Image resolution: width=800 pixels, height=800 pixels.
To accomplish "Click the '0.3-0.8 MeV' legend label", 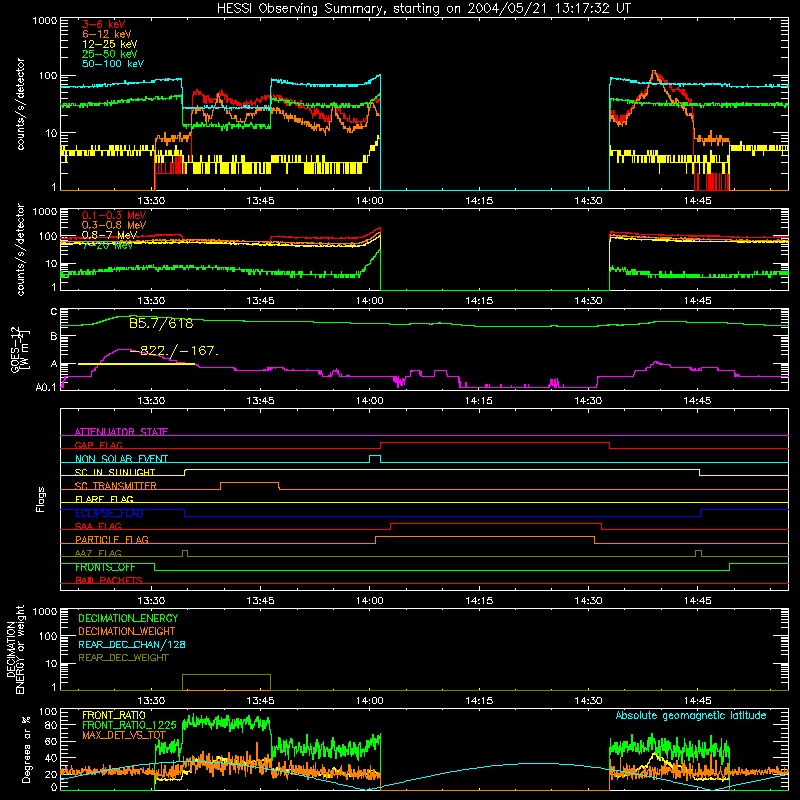I will point(114,225).
